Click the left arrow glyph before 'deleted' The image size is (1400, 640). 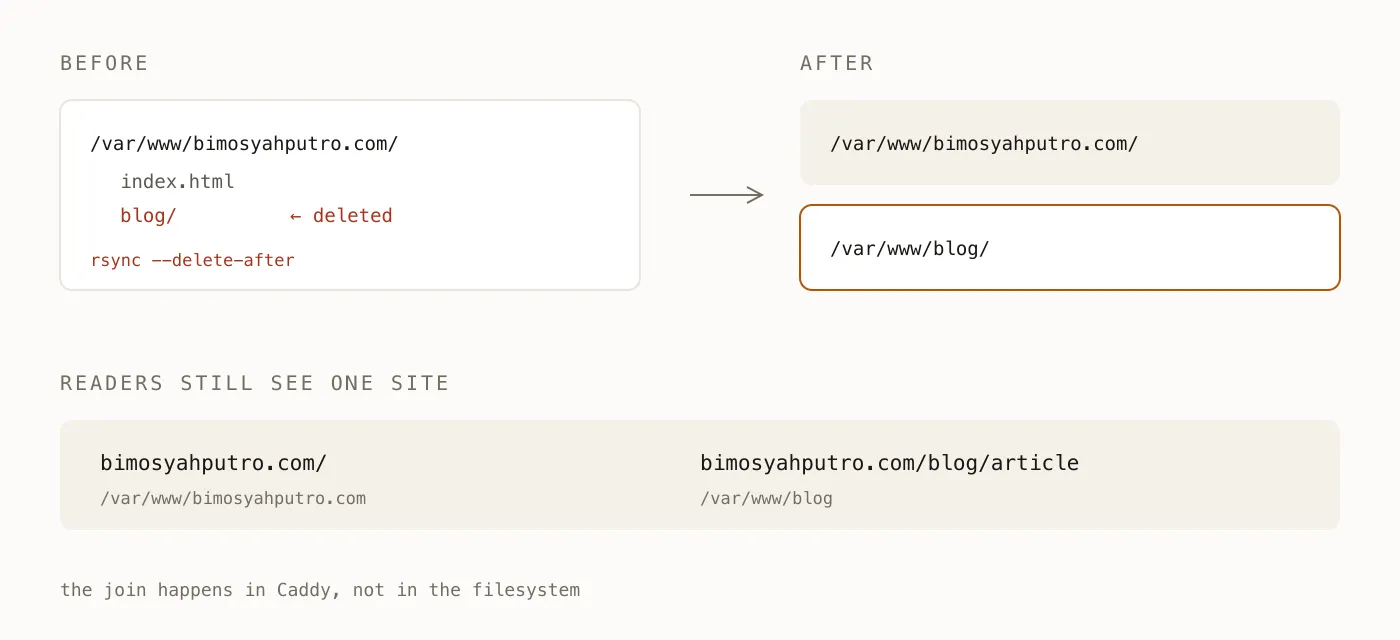pos(295,216)
